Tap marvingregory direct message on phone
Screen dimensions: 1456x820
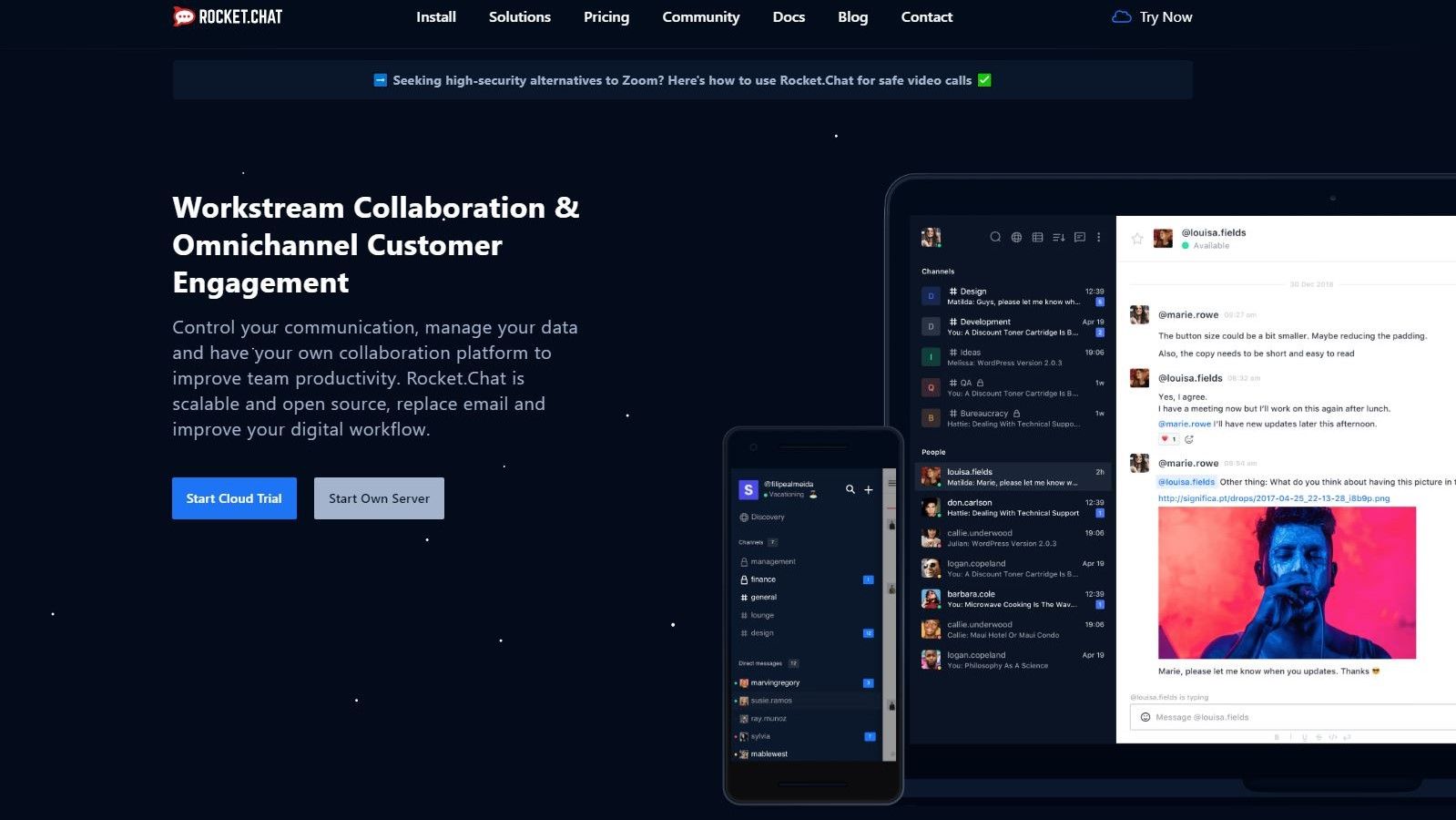click(x=807, y=682)
